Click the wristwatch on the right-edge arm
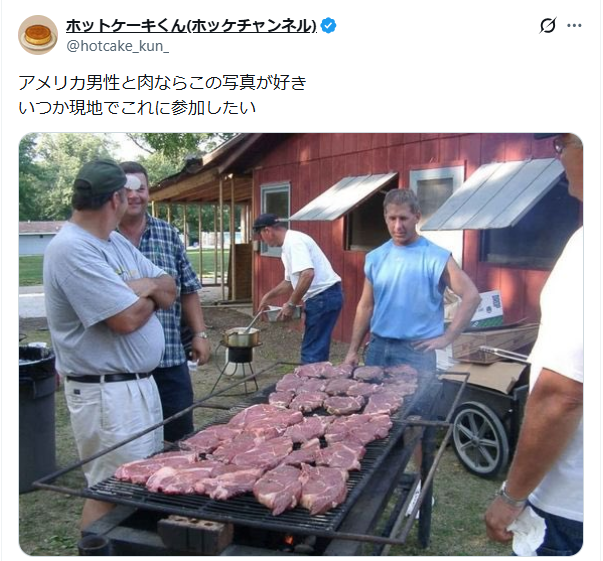603x561 pixels. (x=511, y=496)
